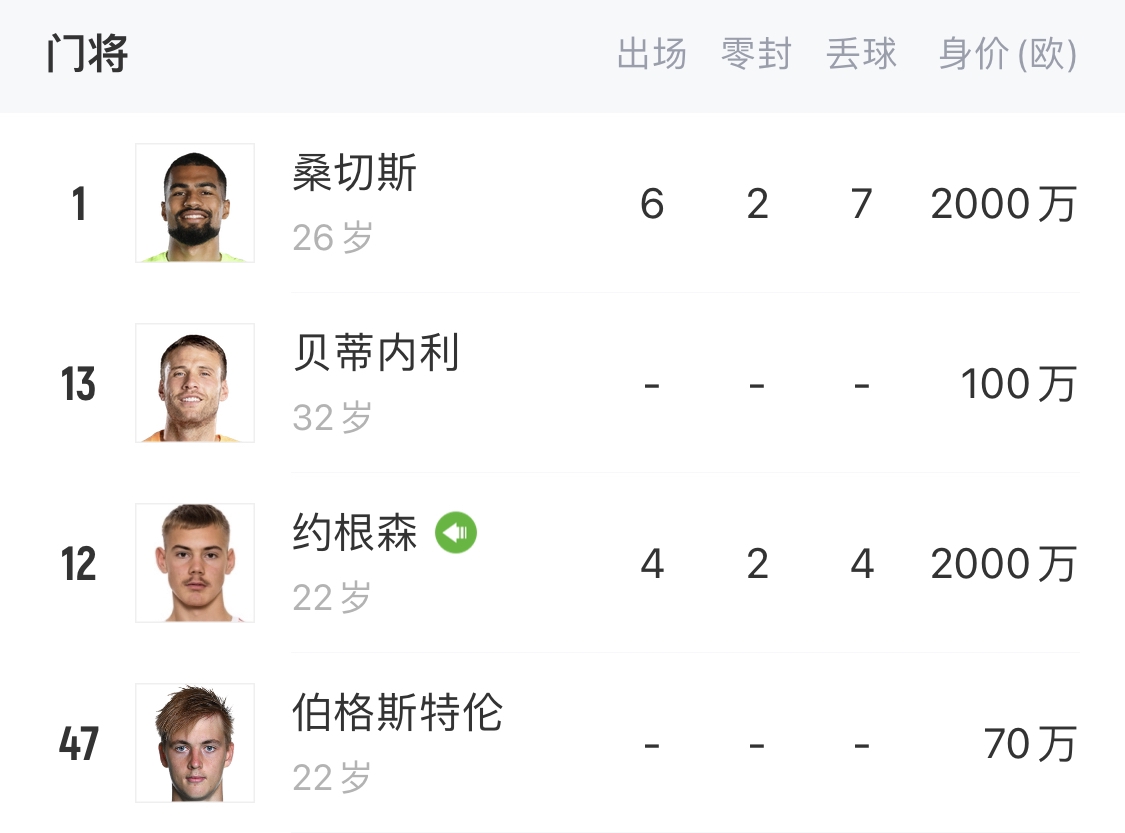
Task: Click the 门将 section title
Action: pyautogui.click(x=87, y=54)
